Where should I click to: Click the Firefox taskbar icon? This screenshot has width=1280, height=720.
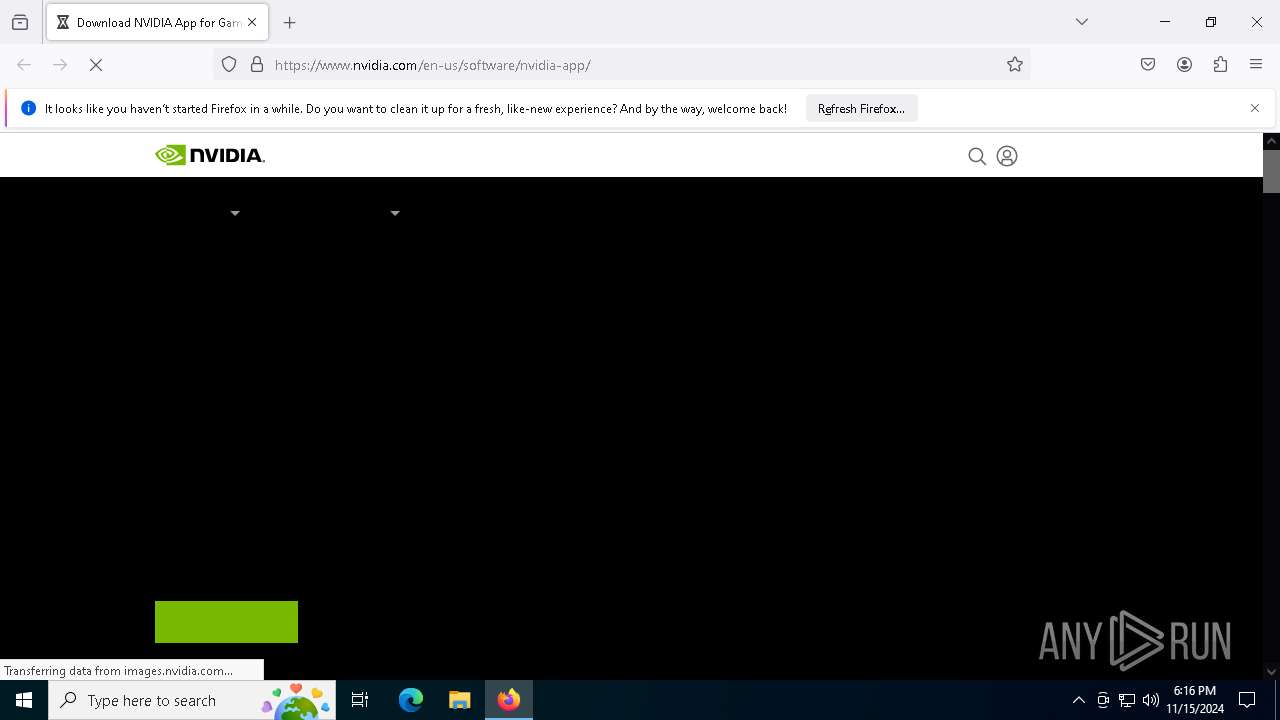[x=509, y=700]
